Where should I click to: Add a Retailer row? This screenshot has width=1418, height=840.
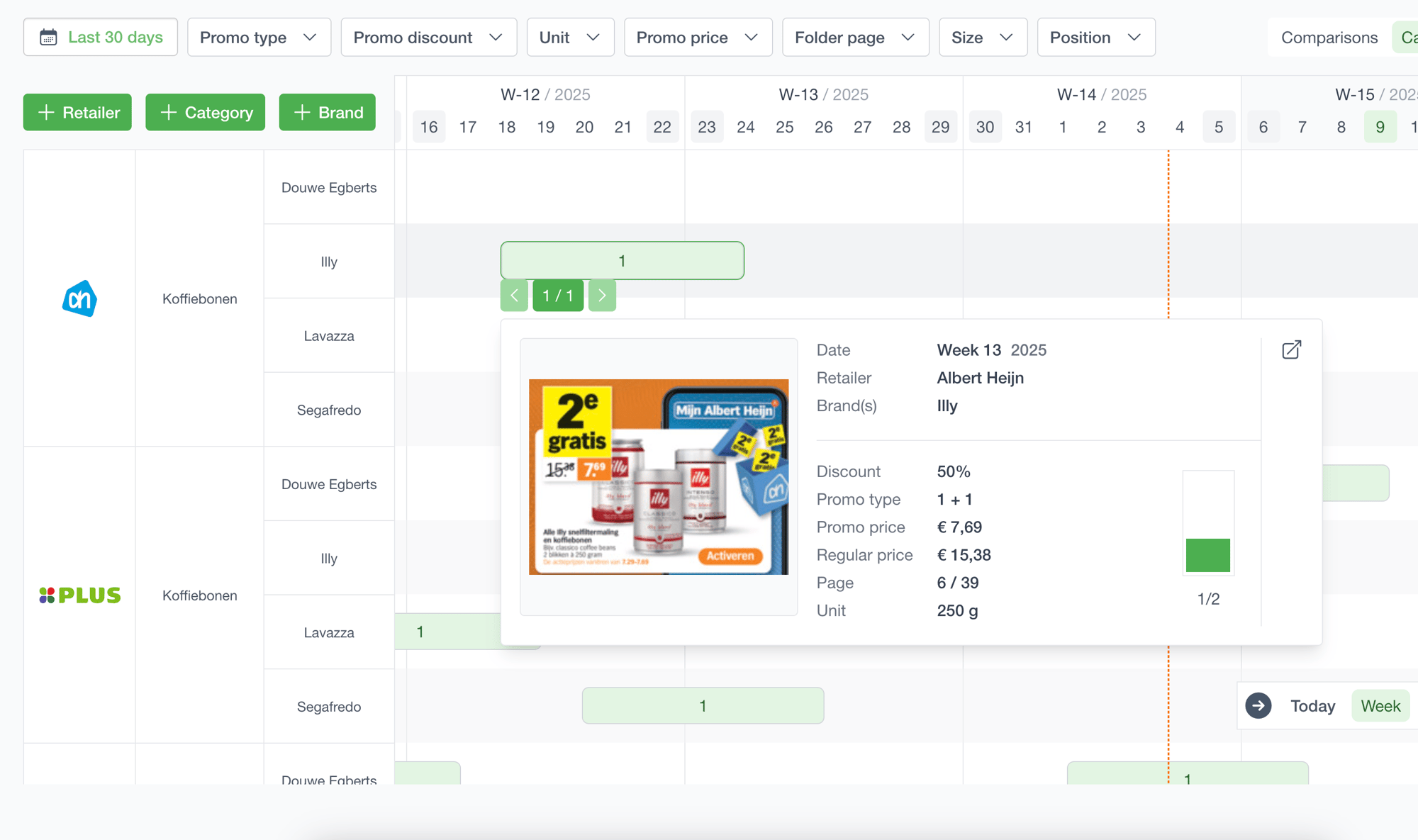[77, 112]
